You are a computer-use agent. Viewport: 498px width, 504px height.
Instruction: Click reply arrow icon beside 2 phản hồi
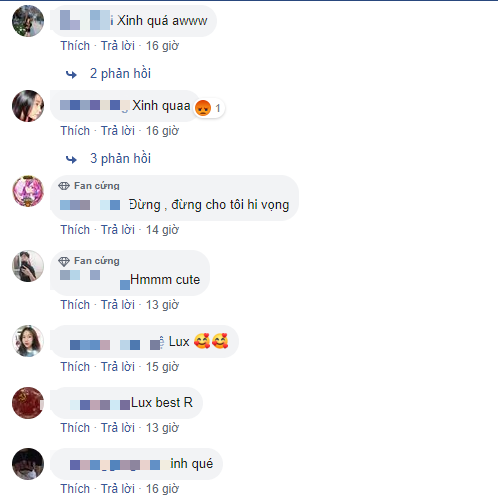(x=71, y=74)
